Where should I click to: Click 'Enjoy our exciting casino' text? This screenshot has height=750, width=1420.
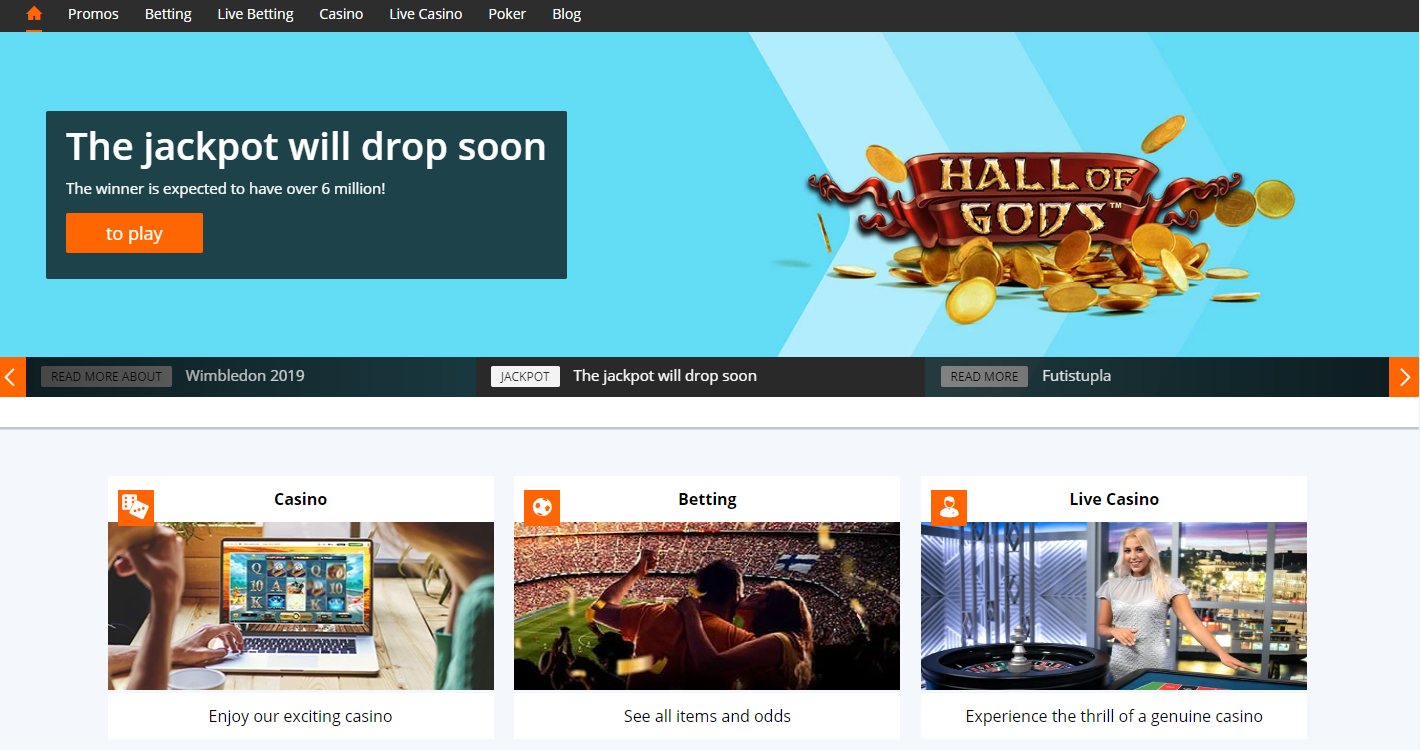(301, 716)
